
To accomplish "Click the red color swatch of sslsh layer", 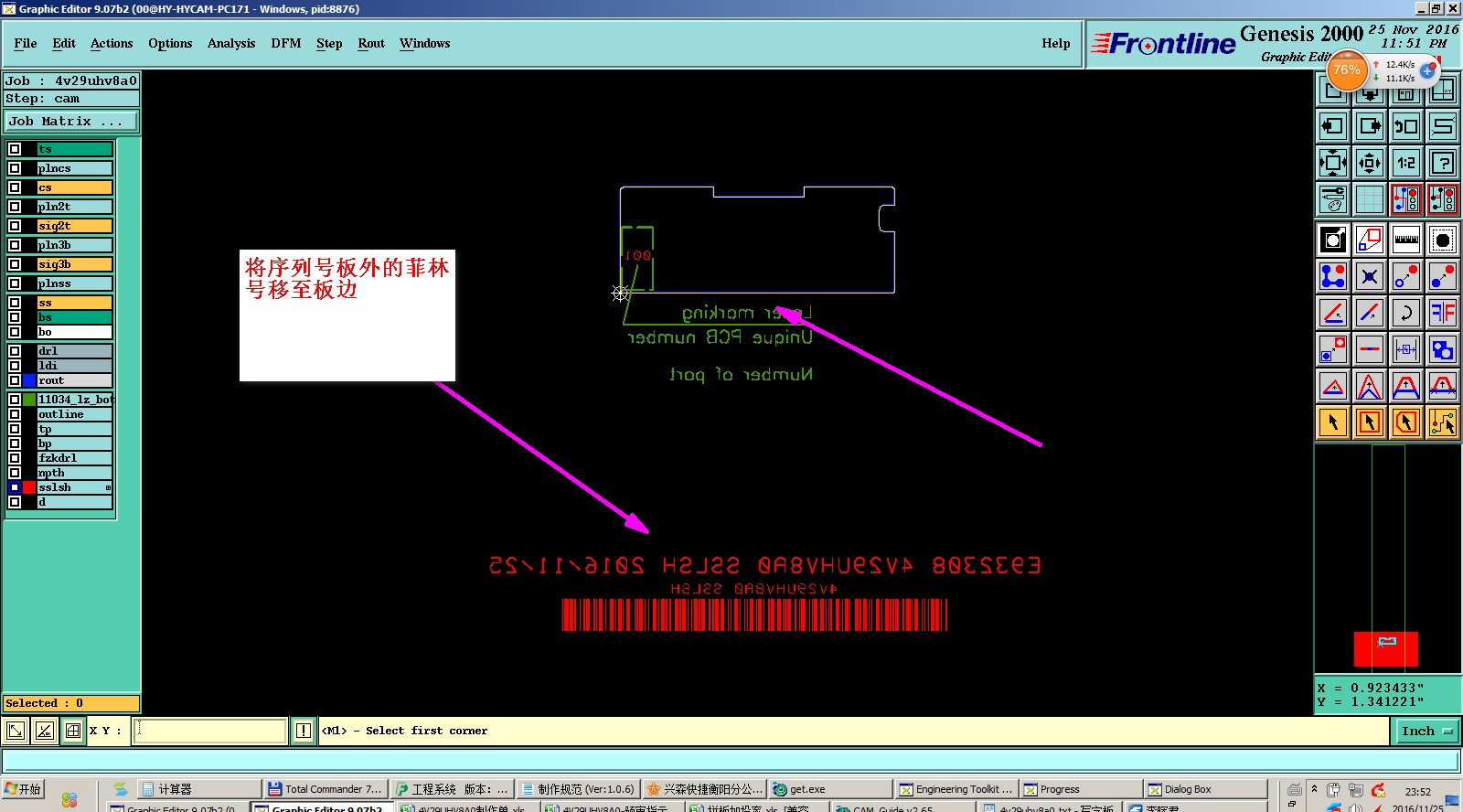I will pyautogui.click(x=29, y=487).
